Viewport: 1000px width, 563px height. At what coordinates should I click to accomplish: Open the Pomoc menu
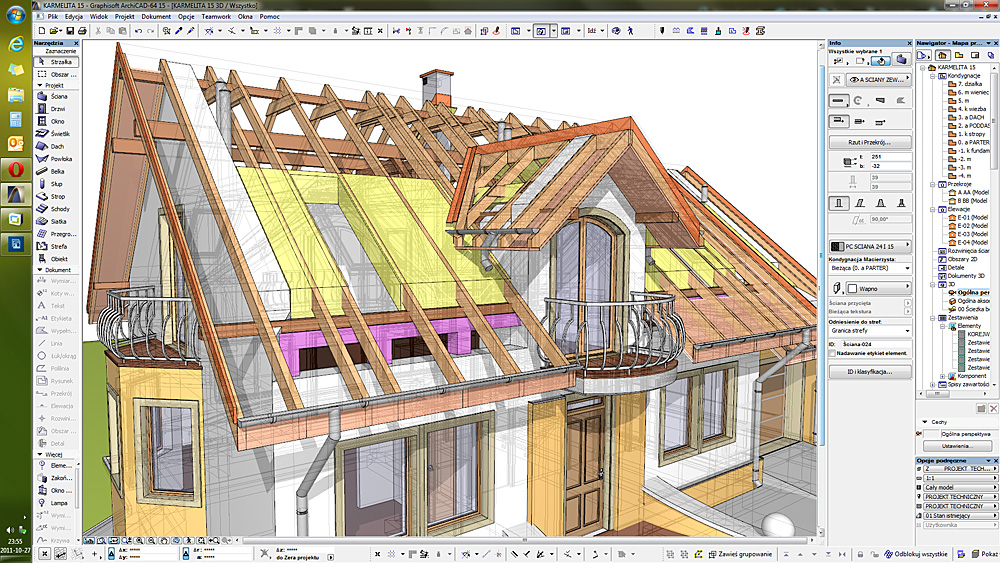pos(270,17)
